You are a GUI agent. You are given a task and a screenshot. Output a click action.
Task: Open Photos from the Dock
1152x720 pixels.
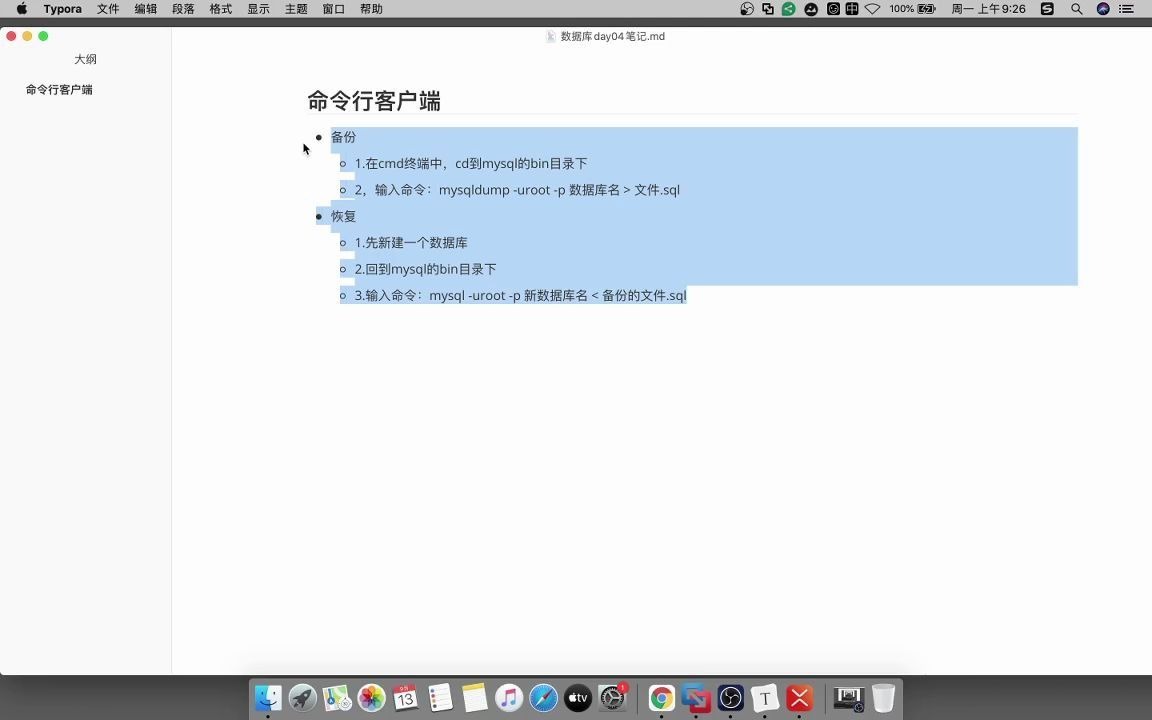click(x=370, y=698)
